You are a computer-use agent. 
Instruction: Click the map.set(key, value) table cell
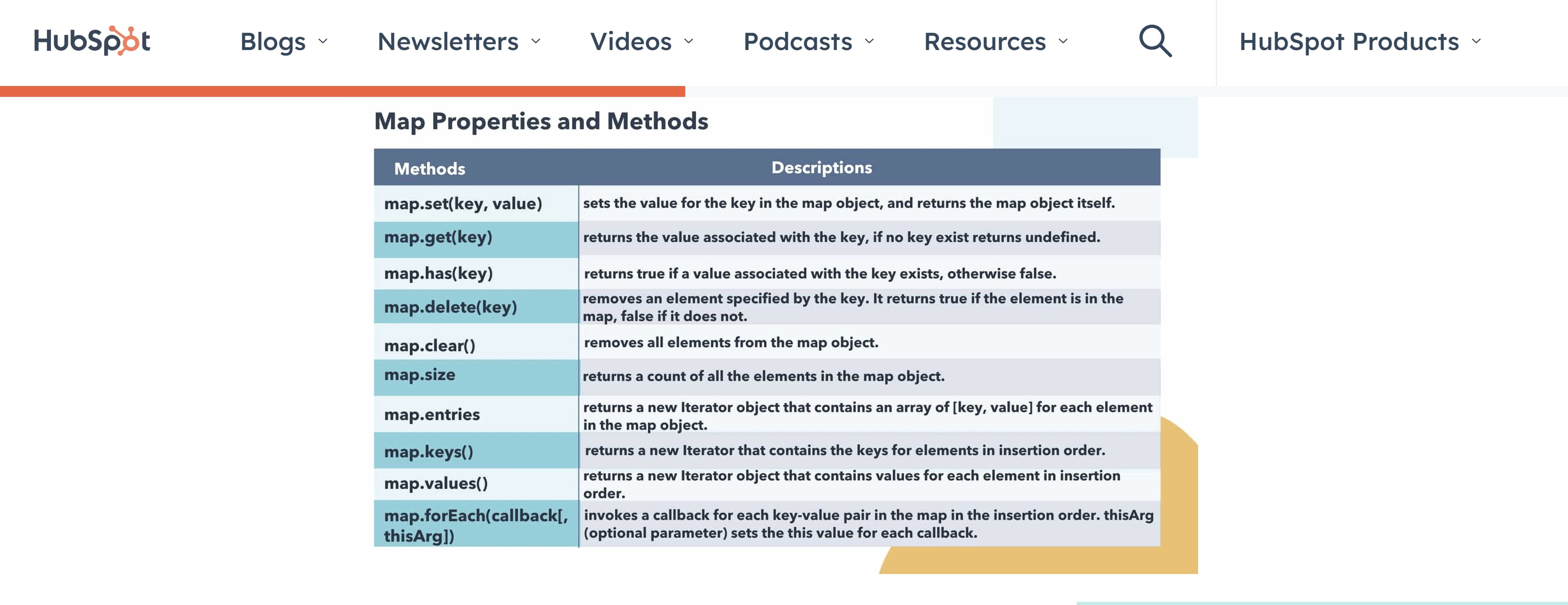click(x=463, y=203)
